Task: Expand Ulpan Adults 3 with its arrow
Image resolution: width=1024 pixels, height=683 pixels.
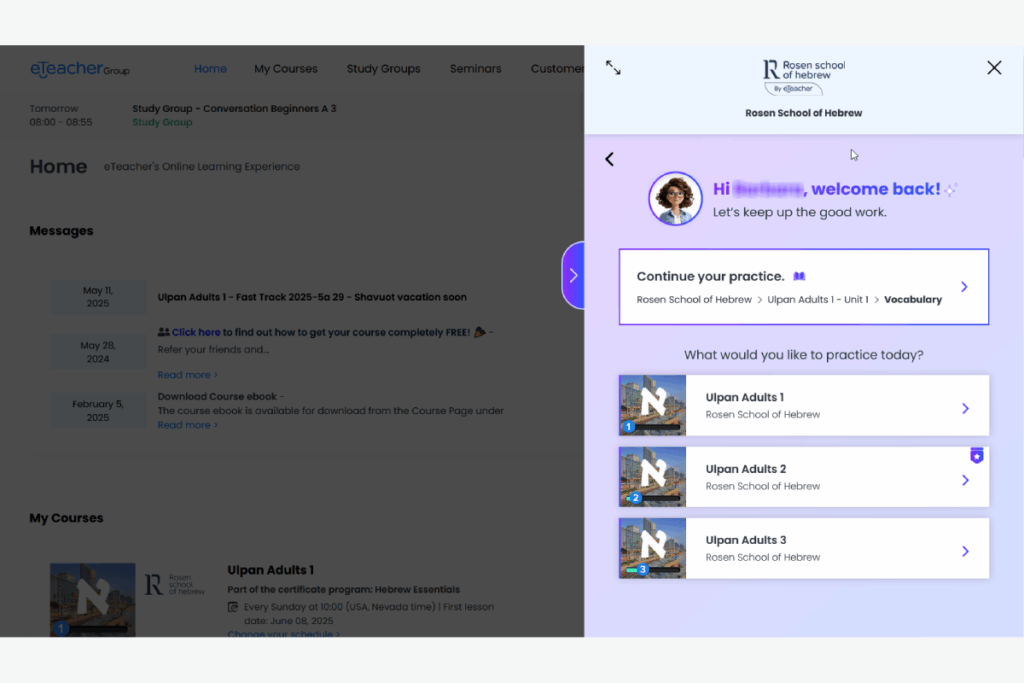Action: 965,551
